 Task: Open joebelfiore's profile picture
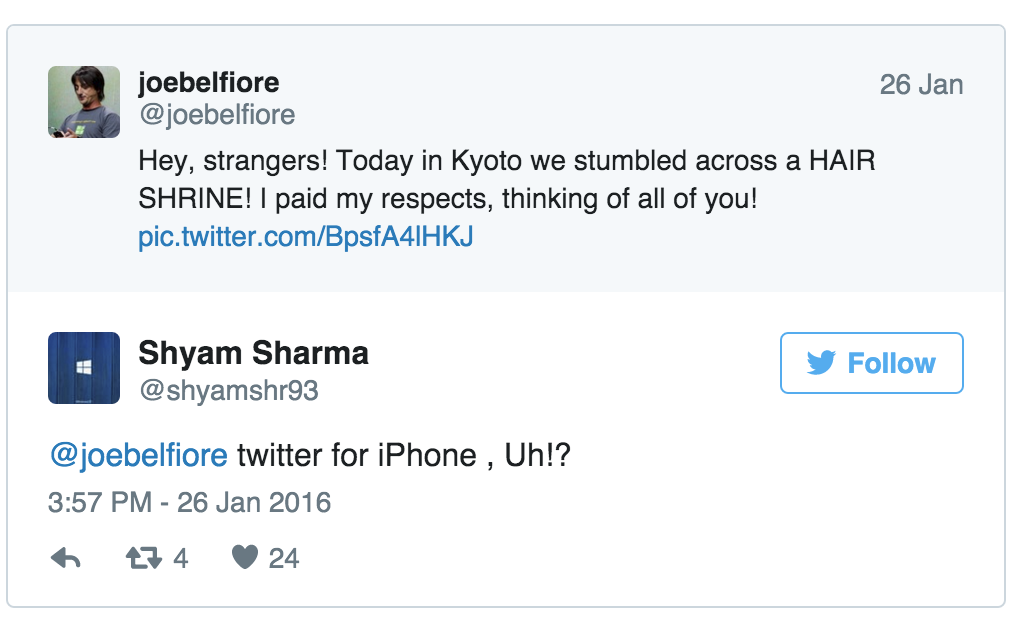click(84, 102)
